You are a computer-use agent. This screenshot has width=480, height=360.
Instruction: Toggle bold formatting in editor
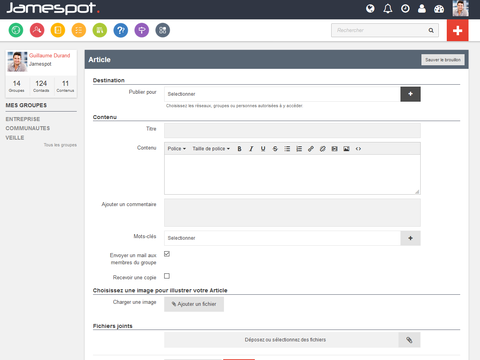coord(239,149)
